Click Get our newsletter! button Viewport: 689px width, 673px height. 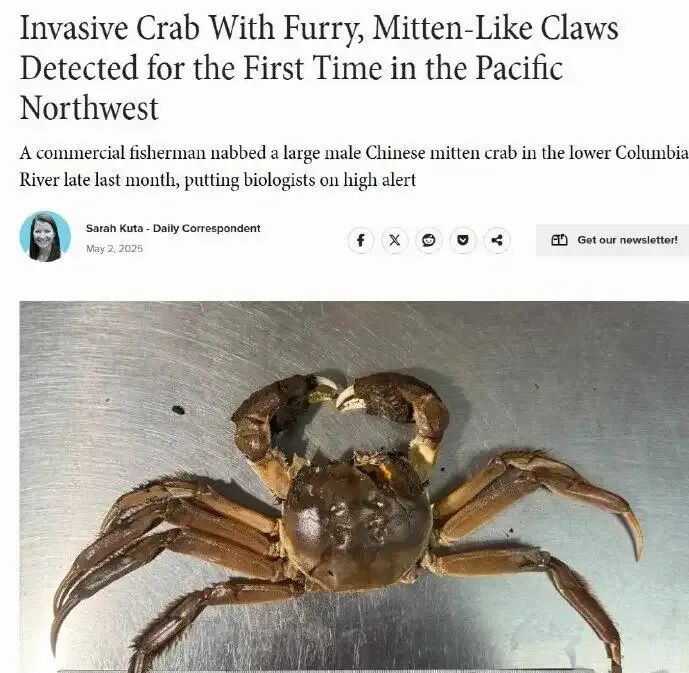tap(613, 240)
